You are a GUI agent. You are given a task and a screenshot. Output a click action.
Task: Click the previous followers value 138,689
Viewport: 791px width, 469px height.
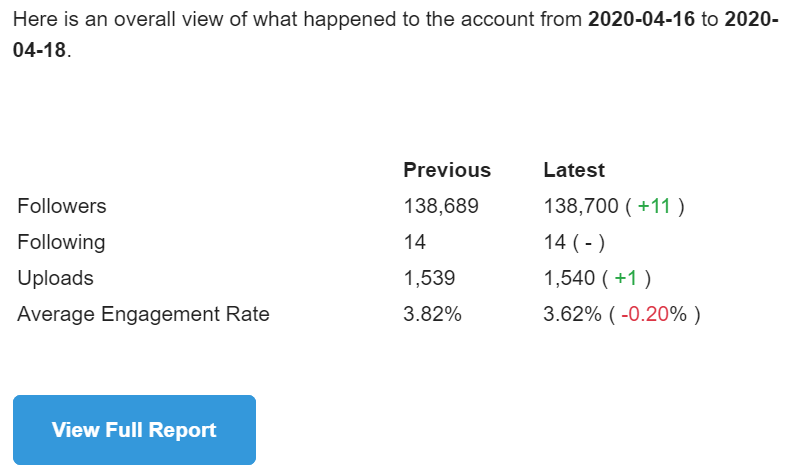[441, 206]
